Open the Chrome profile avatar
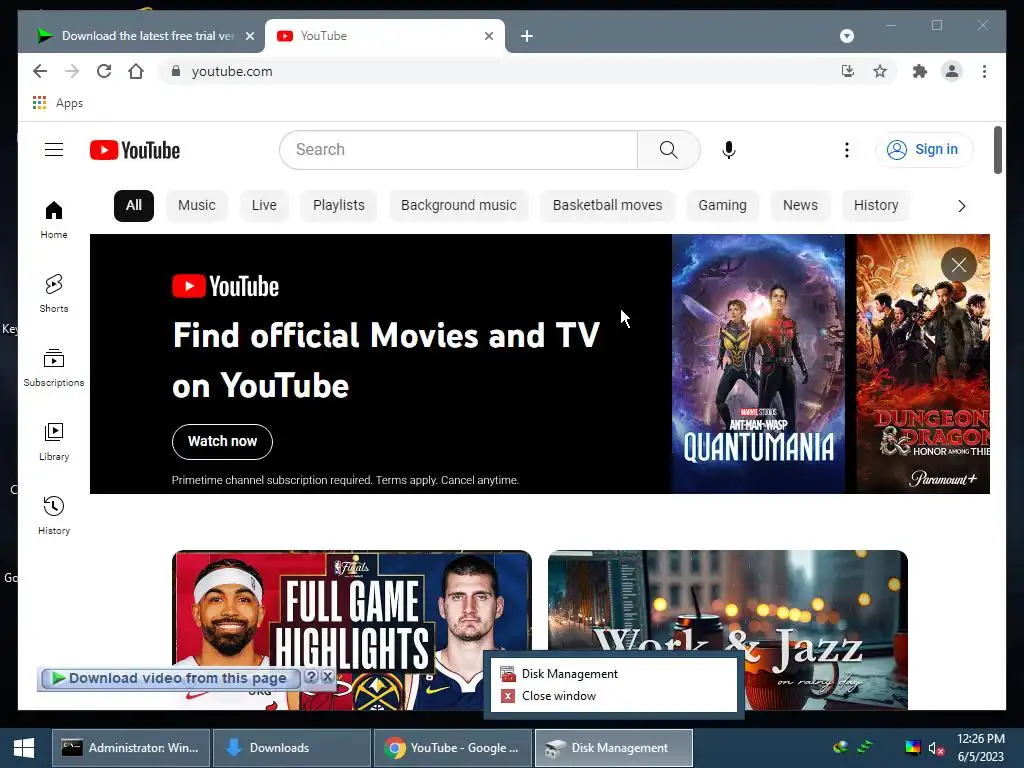The width and height of the screenshot is (1024, 768). (952, 71)
